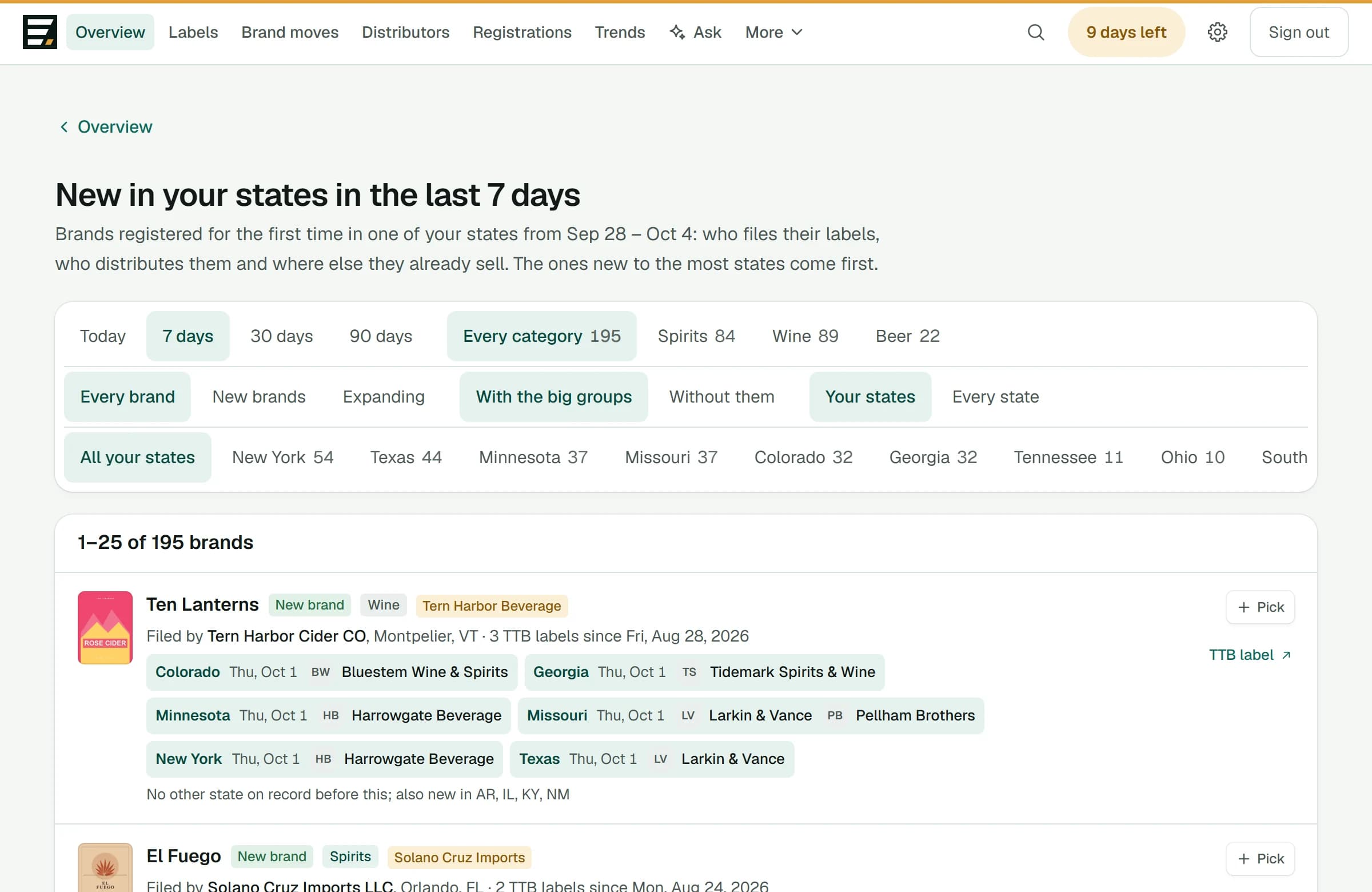Filter to Colorado 32

tap(803, 457)
